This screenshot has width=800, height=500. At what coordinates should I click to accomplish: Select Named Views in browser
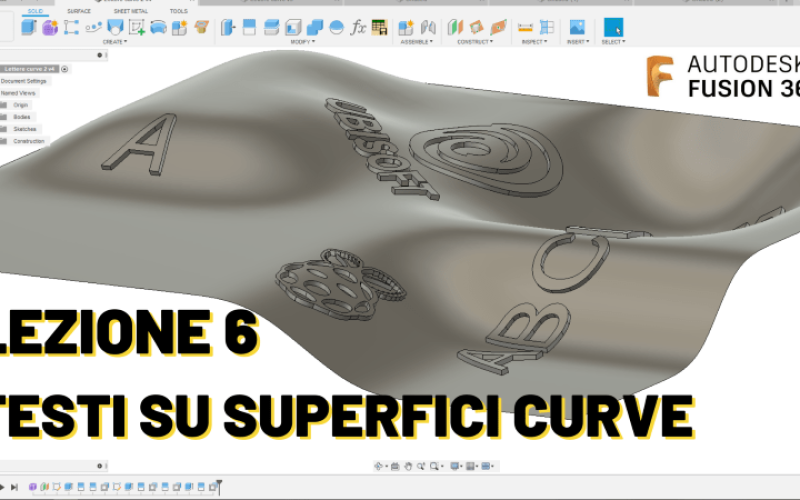[x=18, y=93]
